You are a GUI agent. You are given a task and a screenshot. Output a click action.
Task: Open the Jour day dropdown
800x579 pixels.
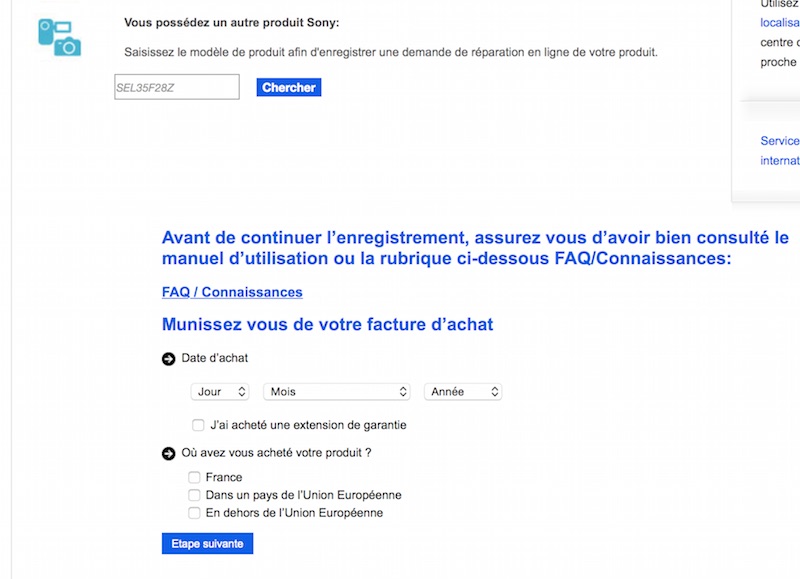pos(220,392)
